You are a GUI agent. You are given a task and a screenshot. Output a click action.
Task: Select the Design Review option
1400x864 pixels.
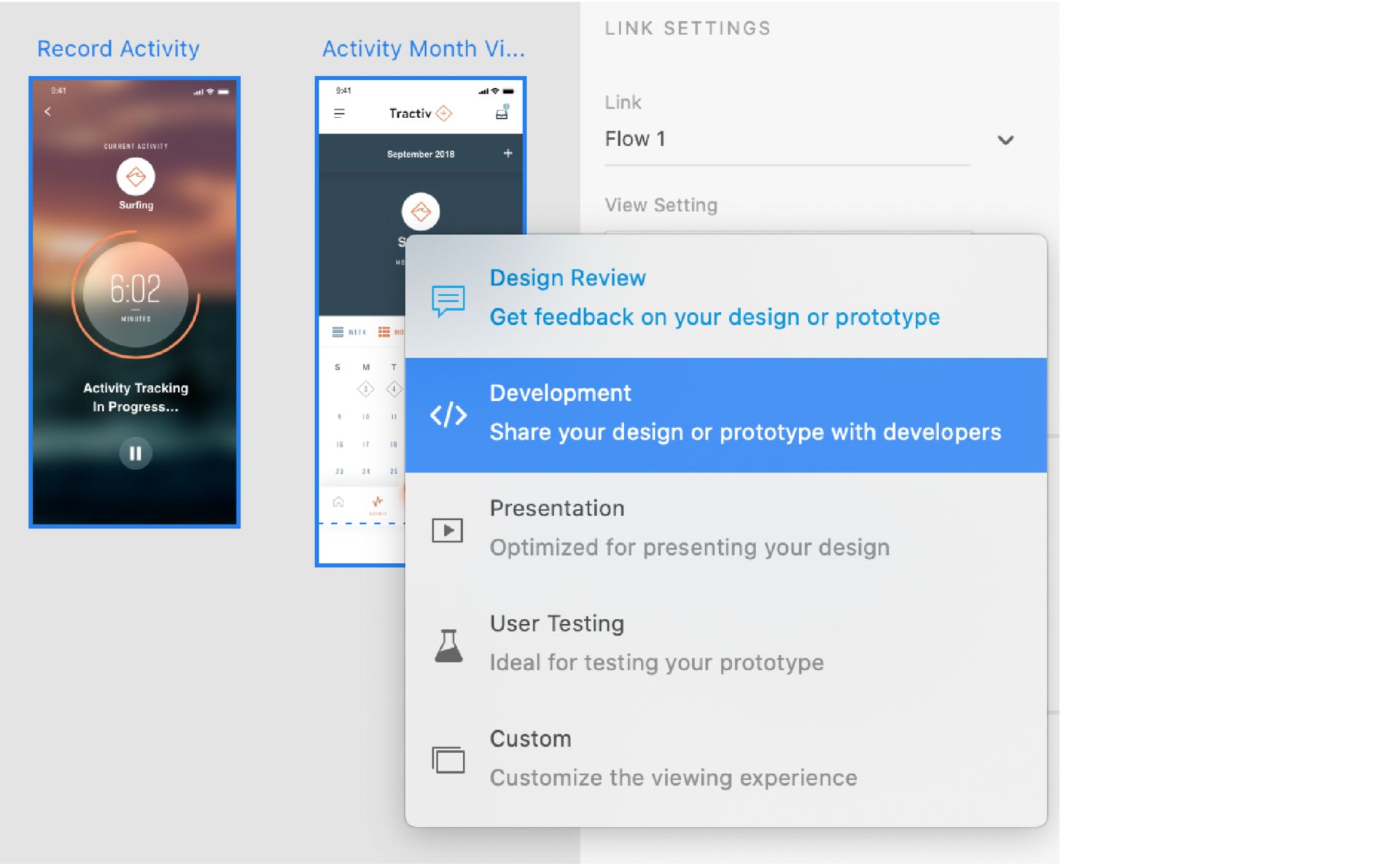tap(713, 297)
